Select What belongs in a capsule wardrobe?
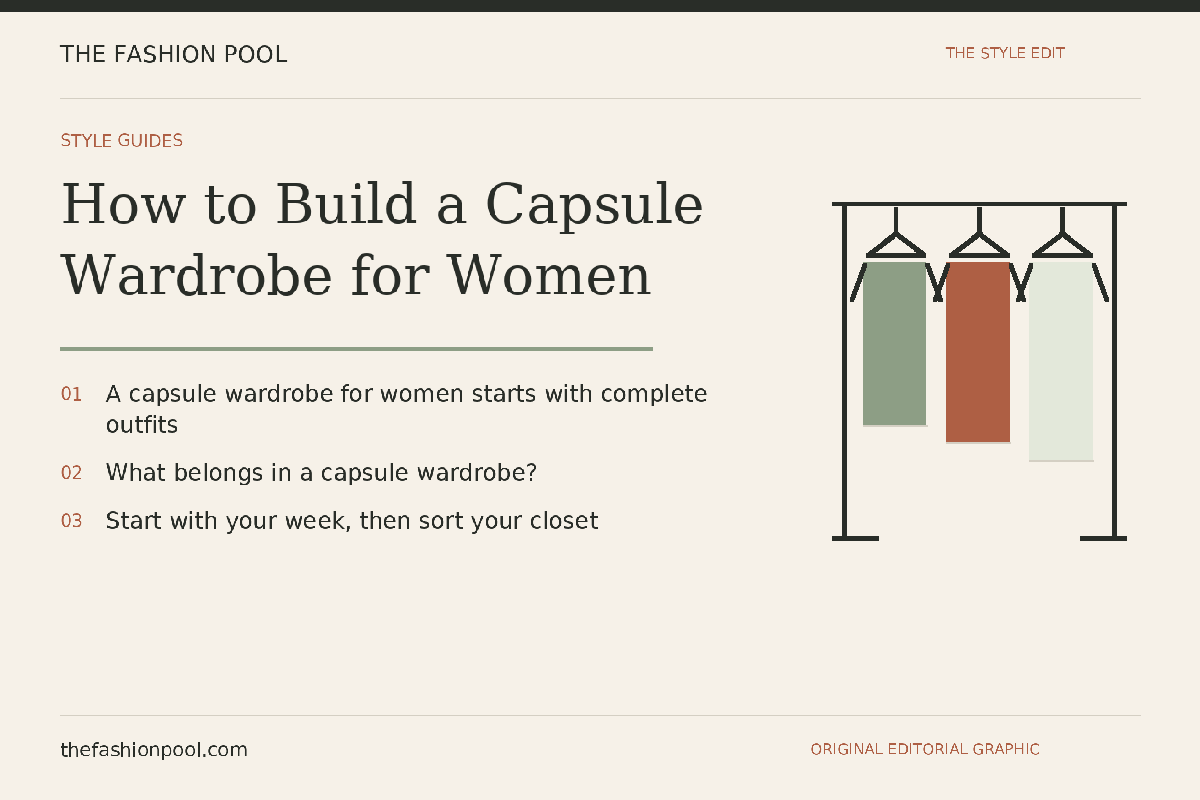 click(321, 472)
